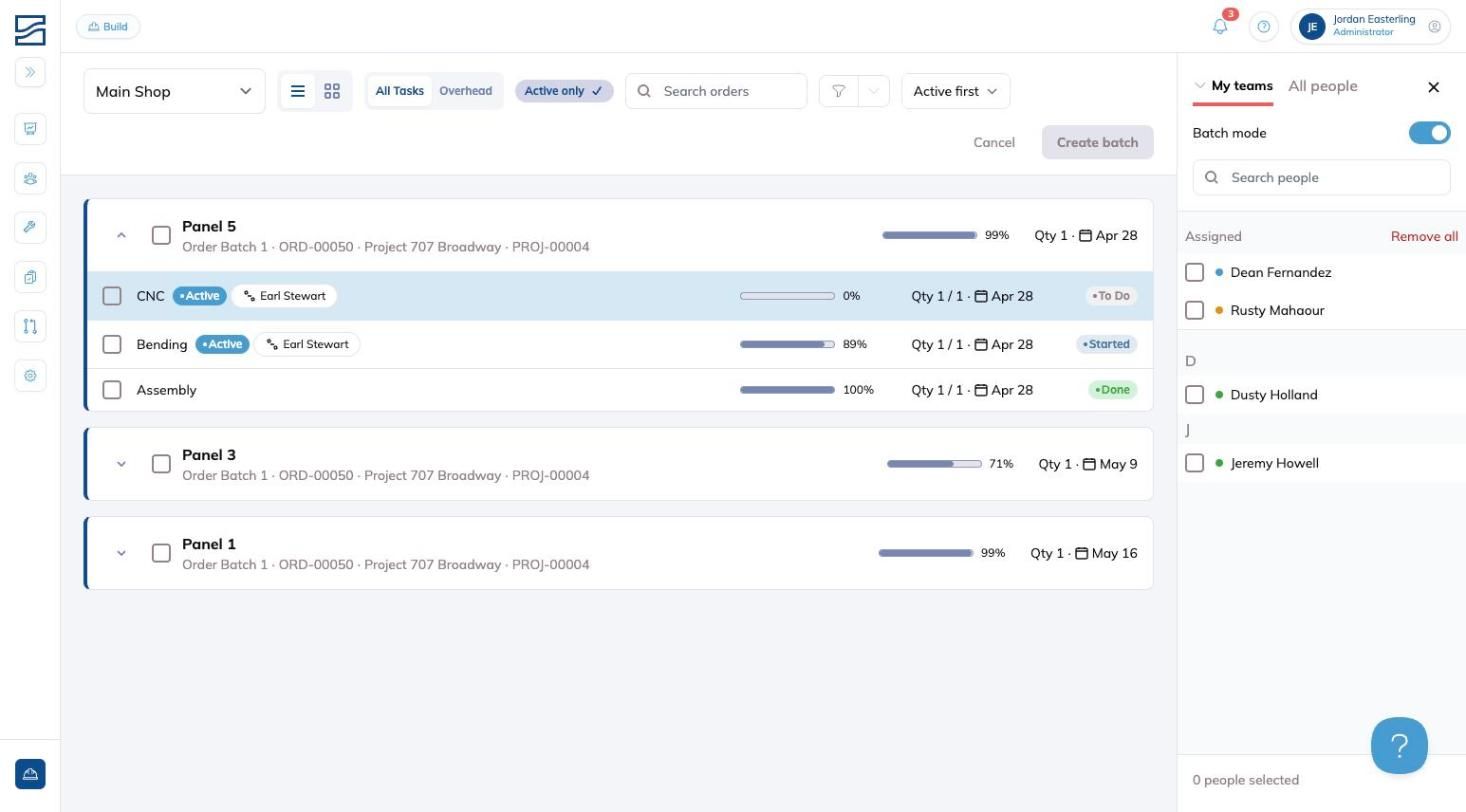Tick the Panel 3 order checkbox

(x=161, y=464)
